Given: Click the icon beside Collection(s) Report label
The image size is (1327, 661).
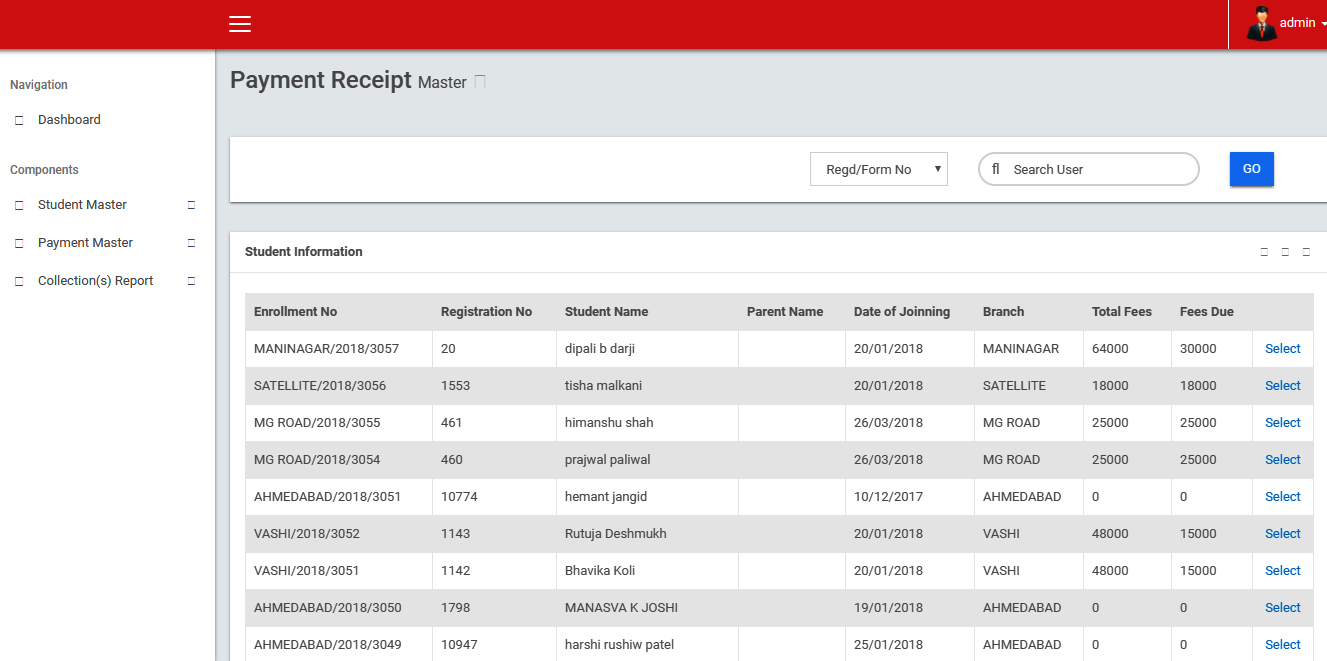Looking at the screenshot, I should [19, 281].
